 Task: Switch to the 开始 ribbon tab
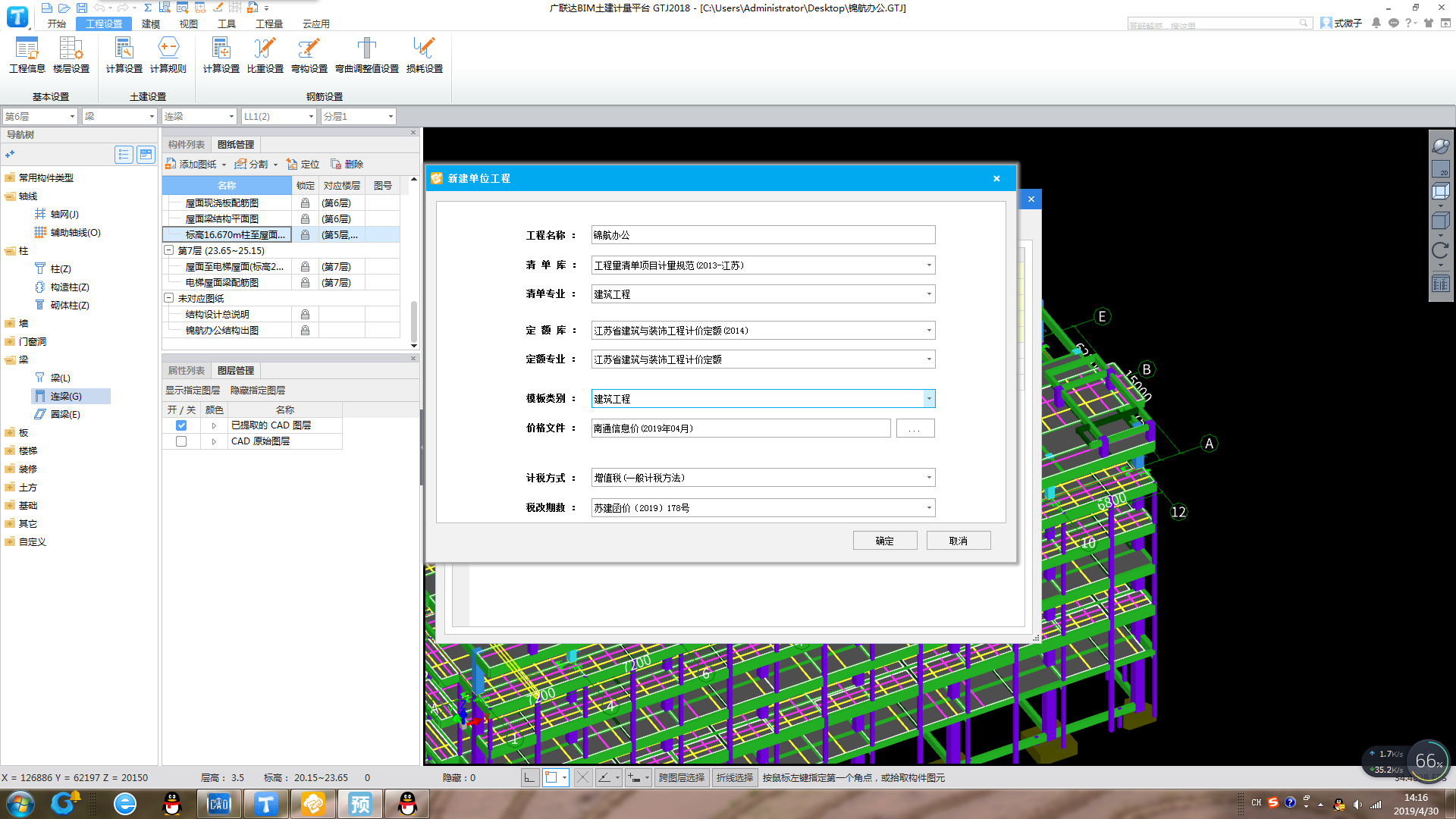[57, 24]
